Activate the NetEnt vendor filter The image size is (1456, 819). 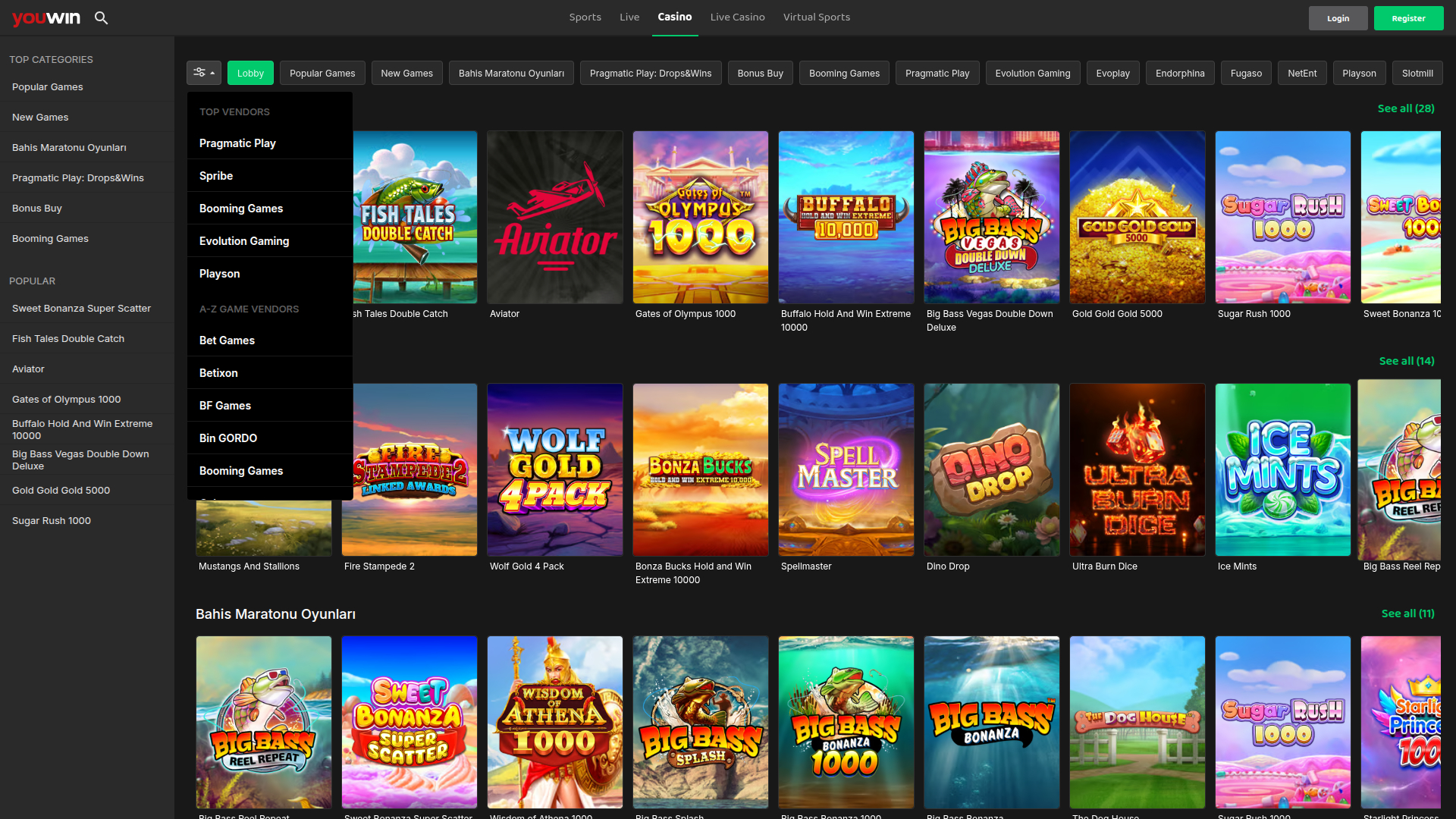(1302, 73)
